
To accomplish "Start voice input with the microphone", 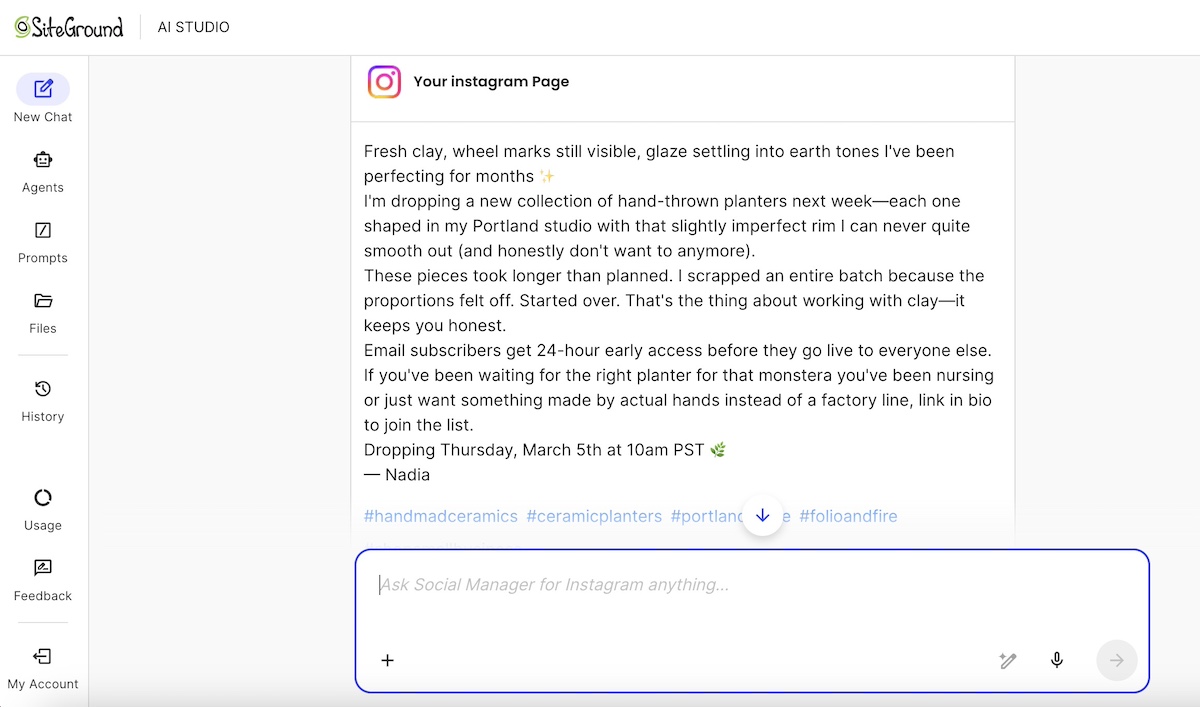I will pos(1057,660).
